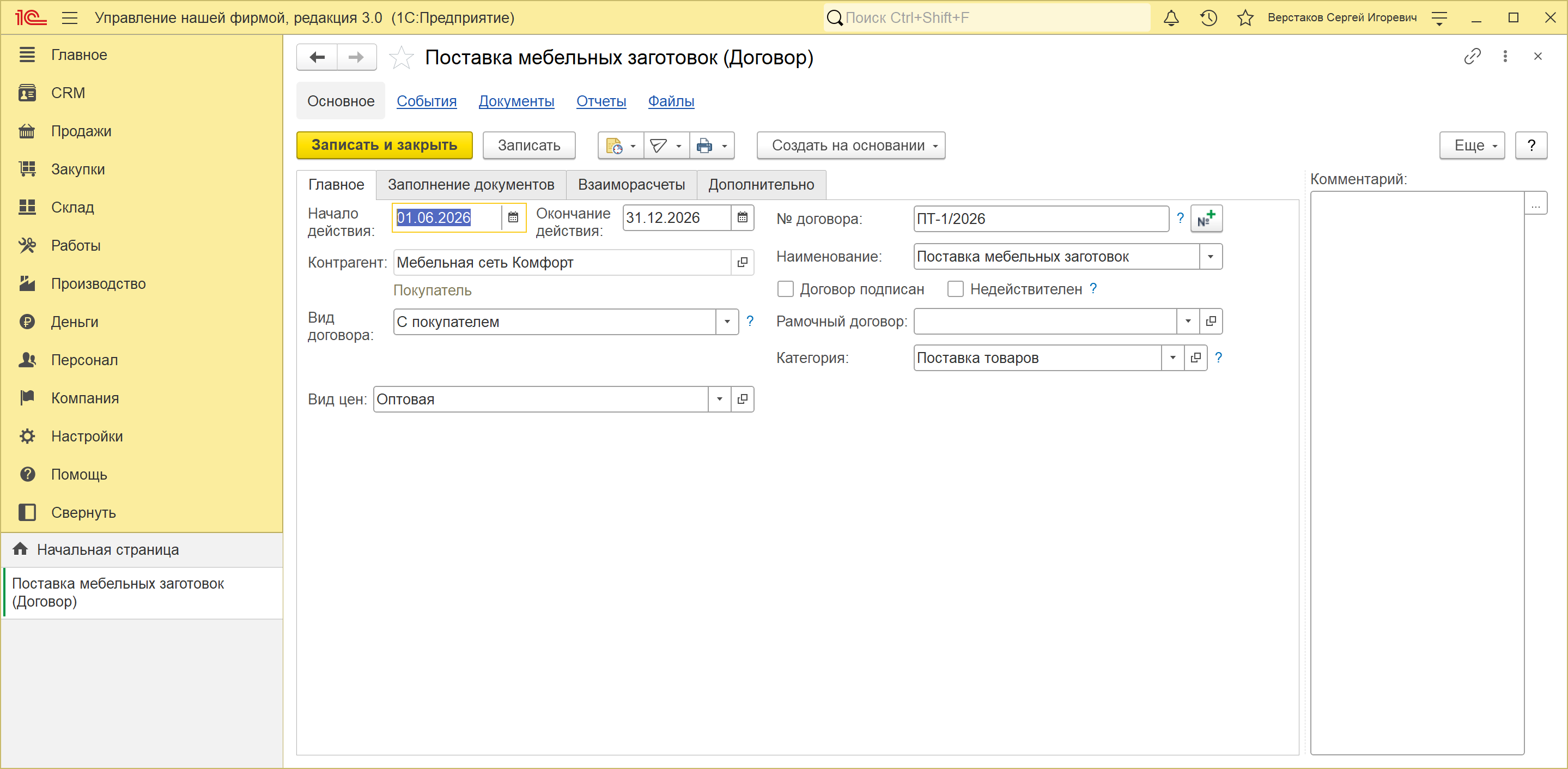Open Настройки section in sidebar
The height and width of the screenshot is (769, 1568).
coord(87,437)
